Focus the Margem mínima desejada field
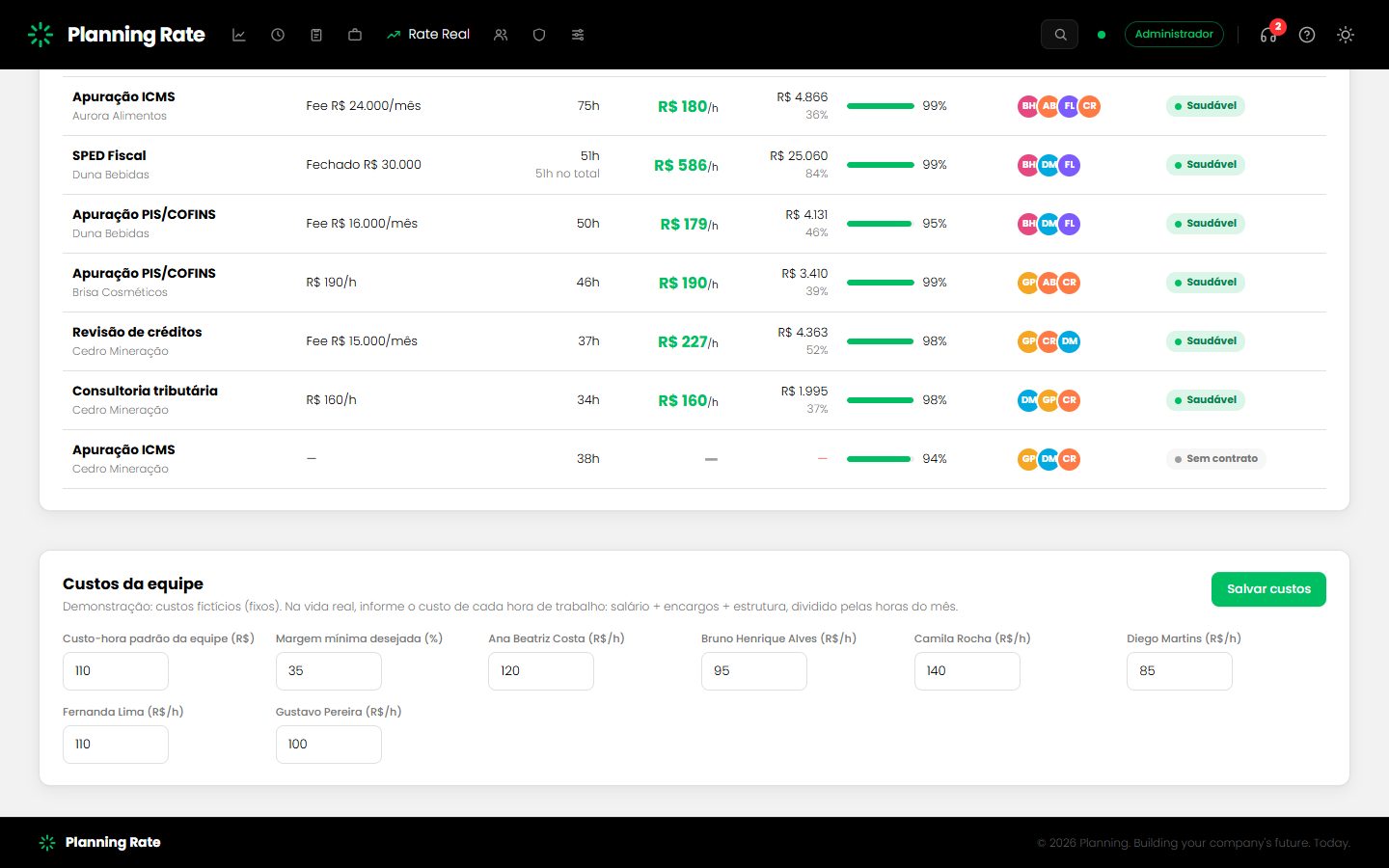Screen dimensions: 1389x868 329,671
